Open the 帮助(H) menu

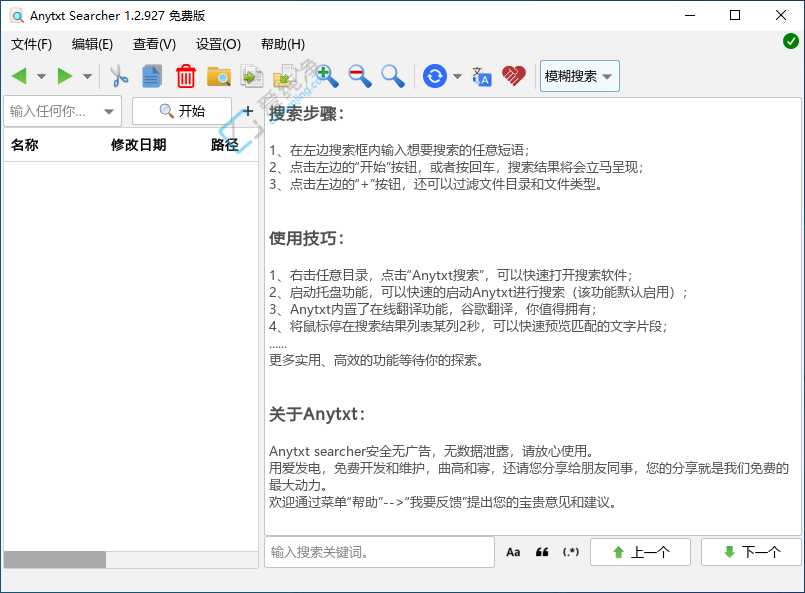click(283, 45)
